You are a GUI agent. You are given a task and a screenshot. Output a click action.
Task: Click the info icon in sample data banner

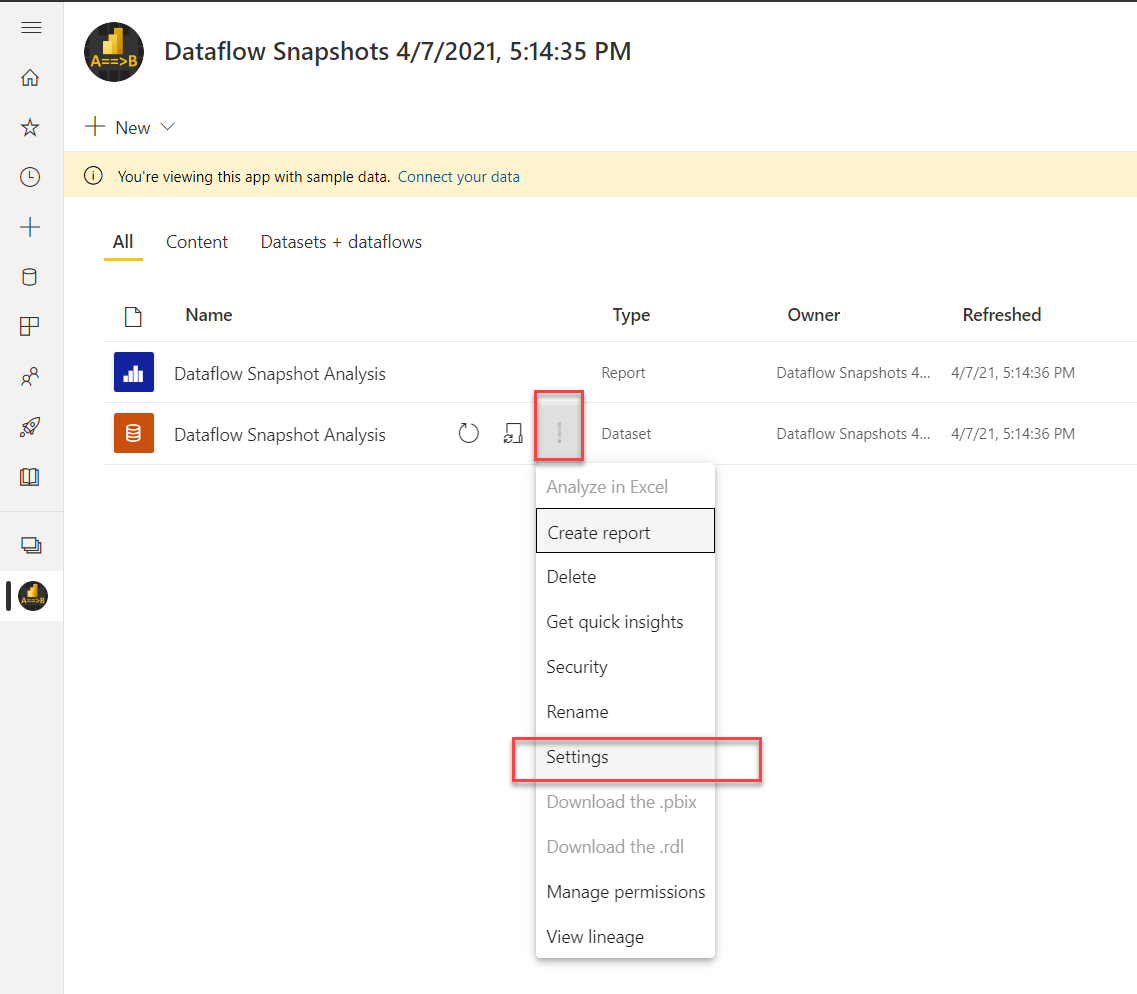pos(93,175)
